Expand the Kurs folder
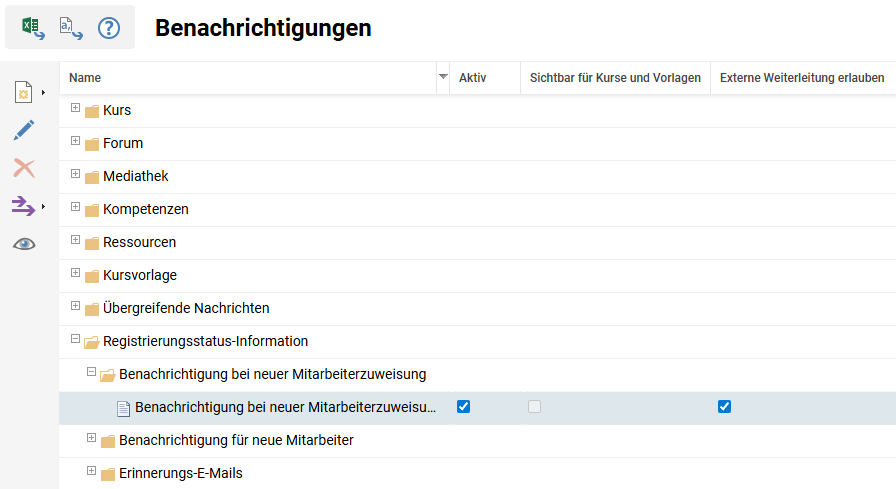Screen dimensions: 896x489 tap(75, 107)
